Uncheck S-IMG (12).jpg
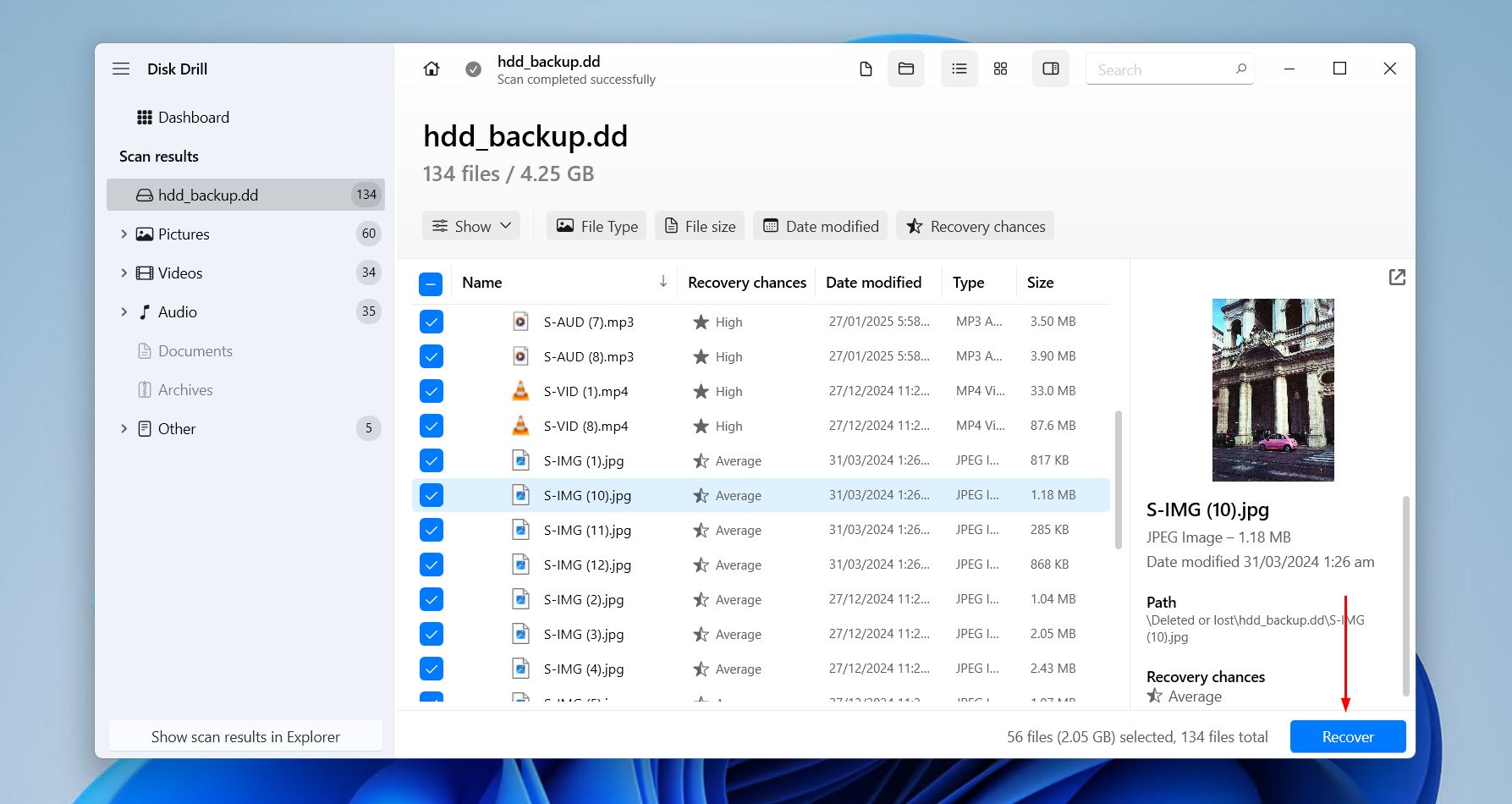This screenshot has width=1512, height=804. (x=431, y=564)
